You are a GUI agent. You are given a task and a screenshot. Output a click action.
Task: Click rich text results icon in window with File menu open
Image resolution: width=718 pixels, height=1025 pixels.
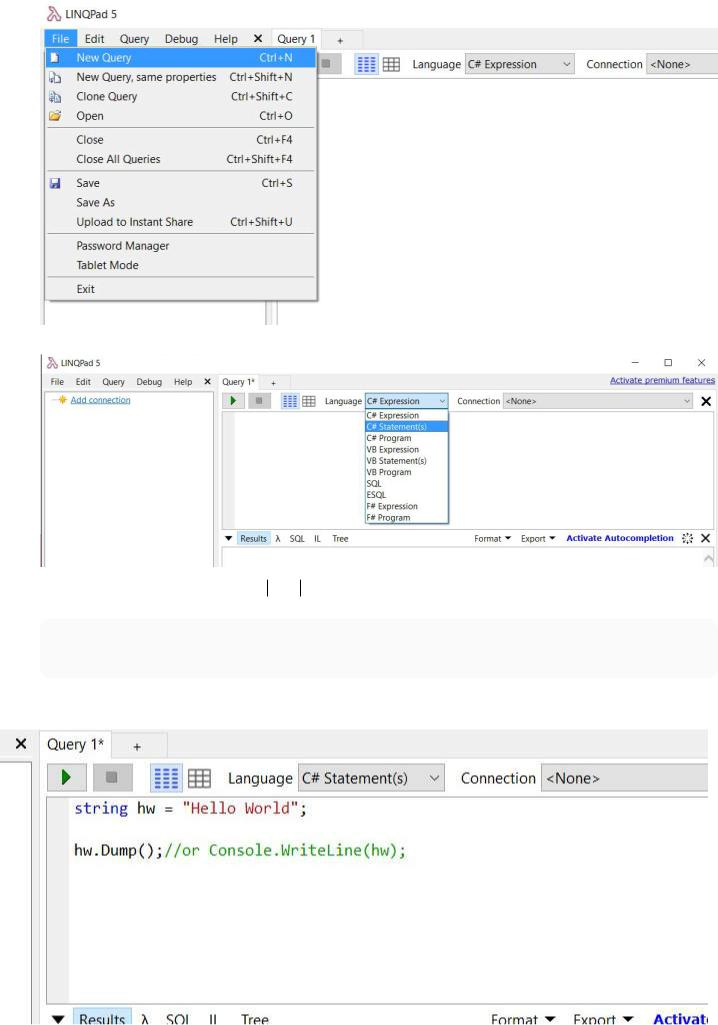click(x=366, y=64)
